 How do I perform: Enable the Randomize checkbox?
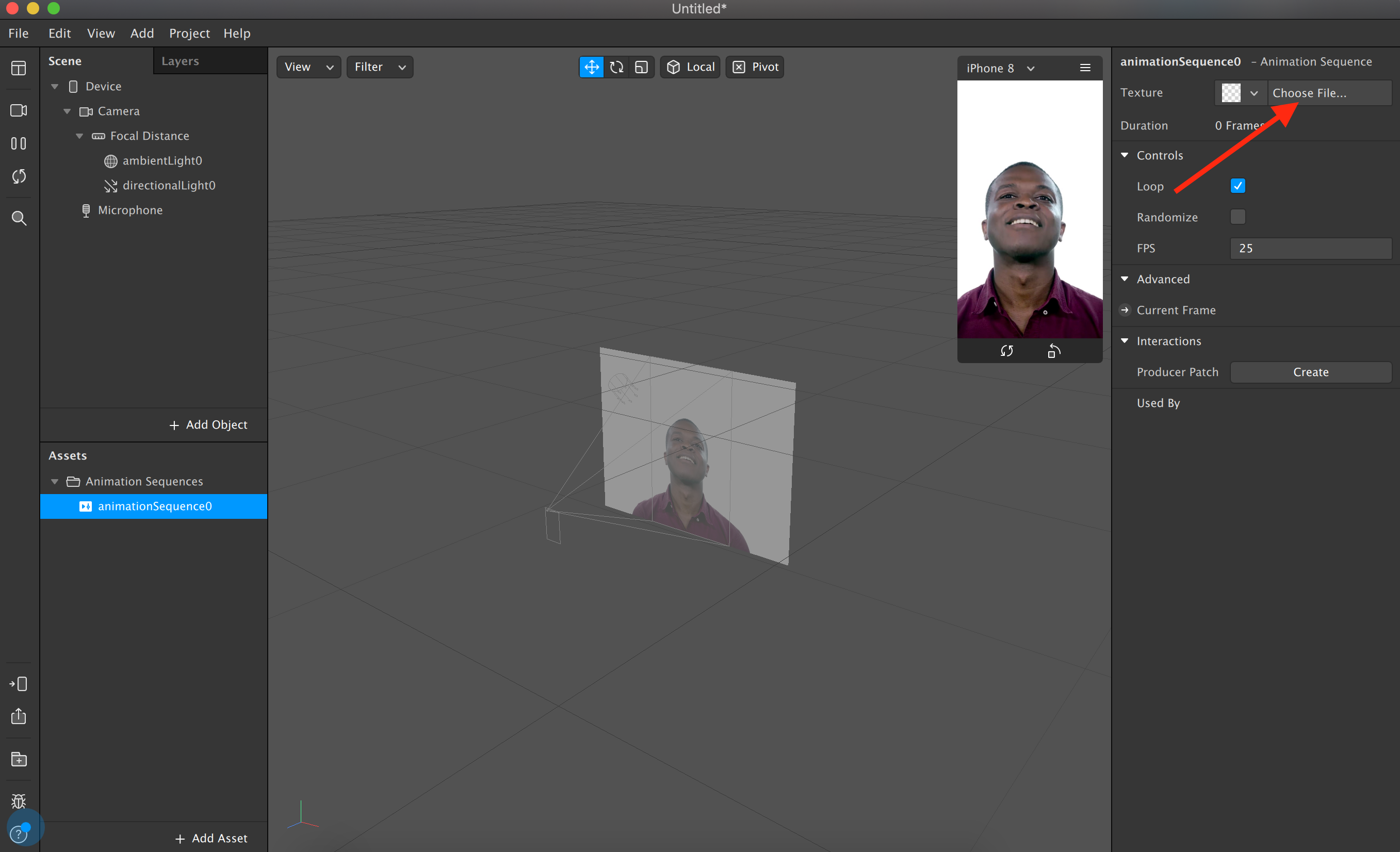pos(1237,217)
